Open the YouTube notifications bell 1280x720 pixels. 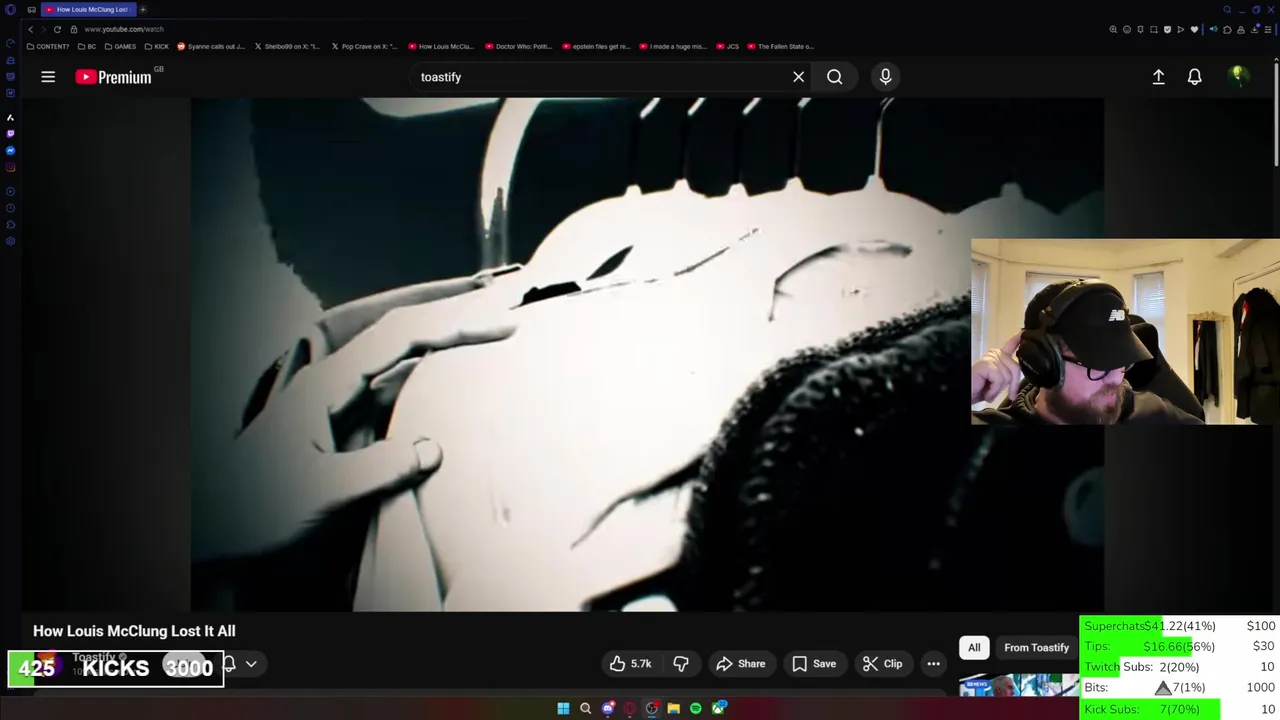[x=1194, y=77]
